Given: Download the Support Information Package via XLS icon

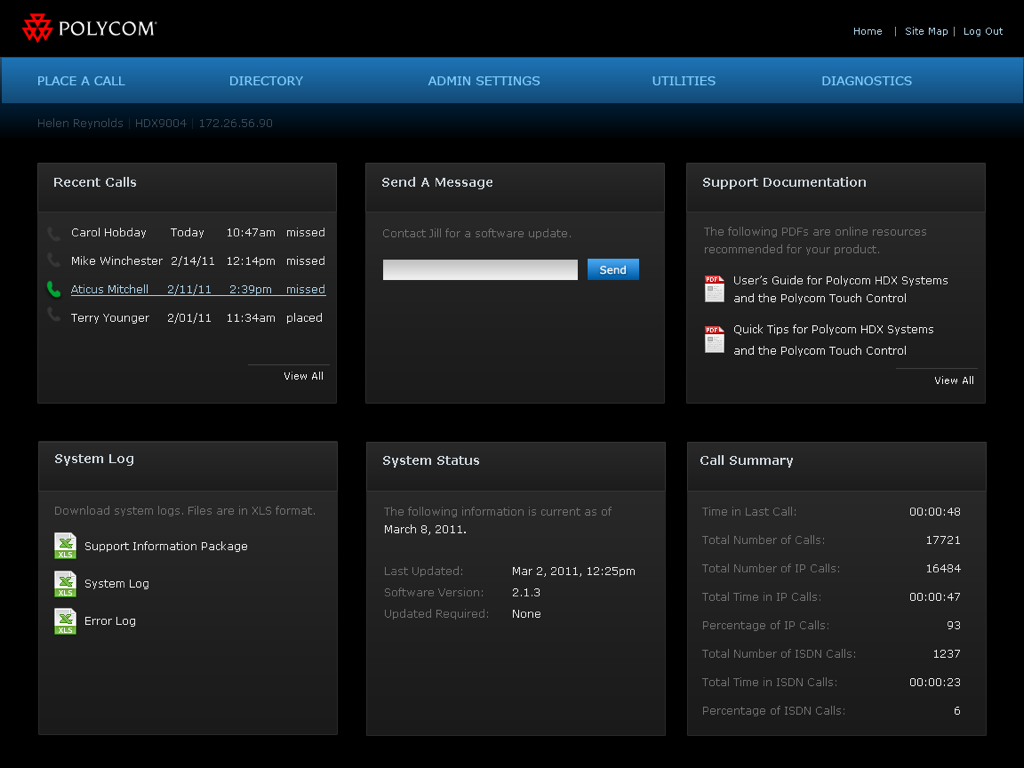Looking at the screenshot, I should (64, 546).
